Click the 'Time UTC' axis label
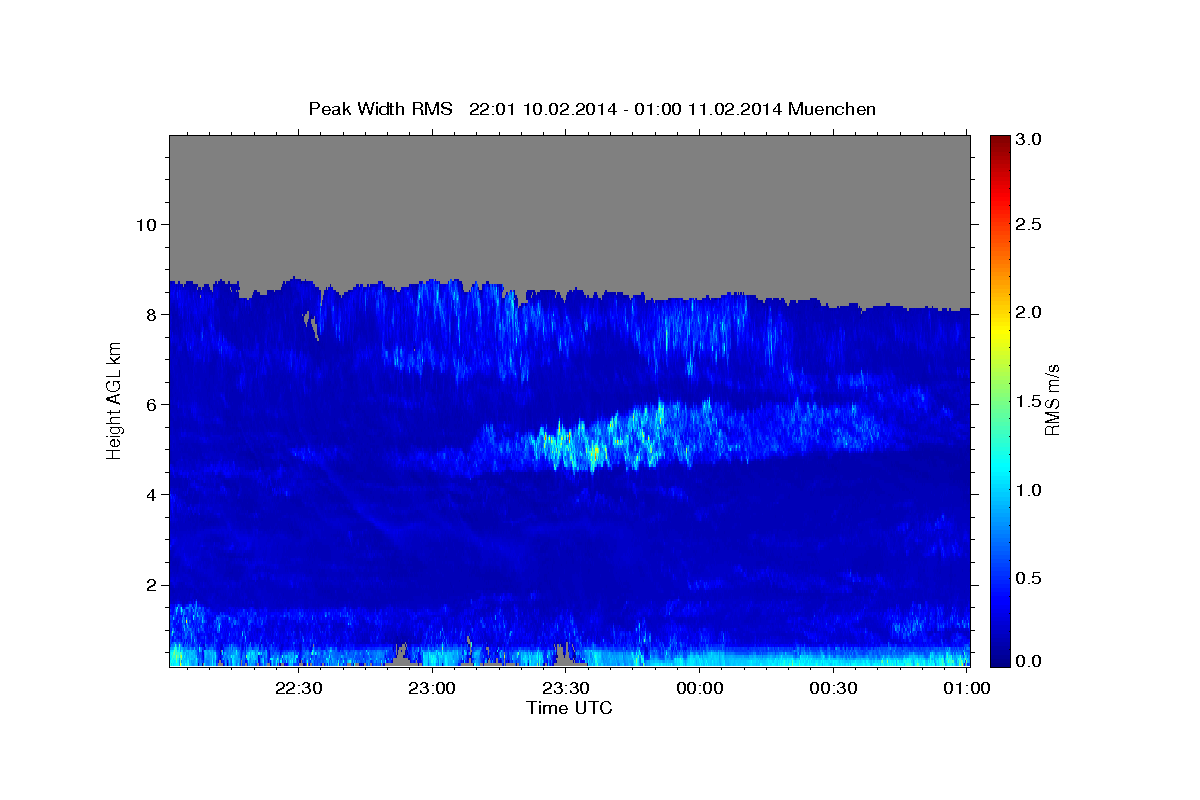This screenshot has width=1200, height=800. 569,708
